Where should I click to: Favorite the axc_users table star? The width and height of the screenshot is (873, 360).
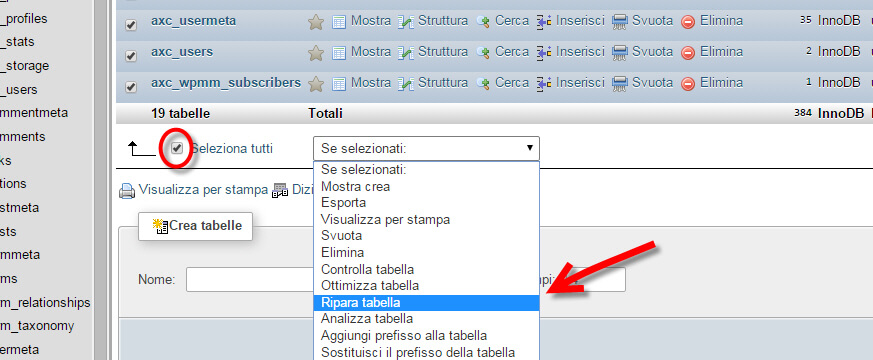pos(316,53)
